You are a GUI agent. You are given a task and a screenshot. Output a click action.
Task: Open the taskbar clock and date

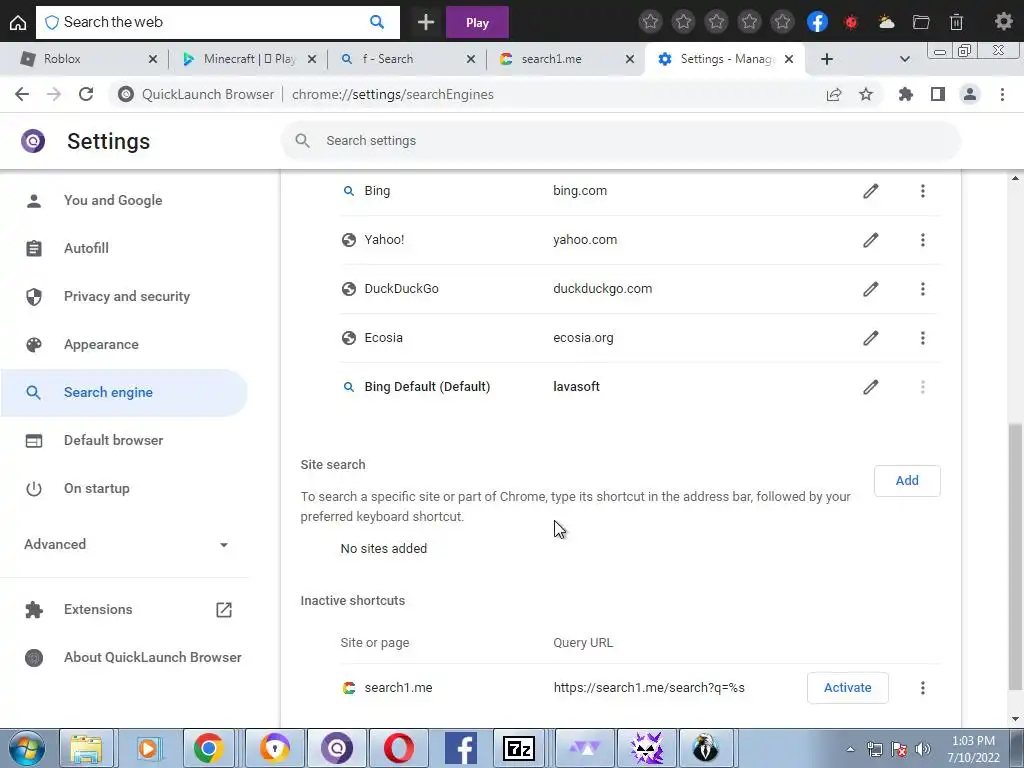coord(974,749)
